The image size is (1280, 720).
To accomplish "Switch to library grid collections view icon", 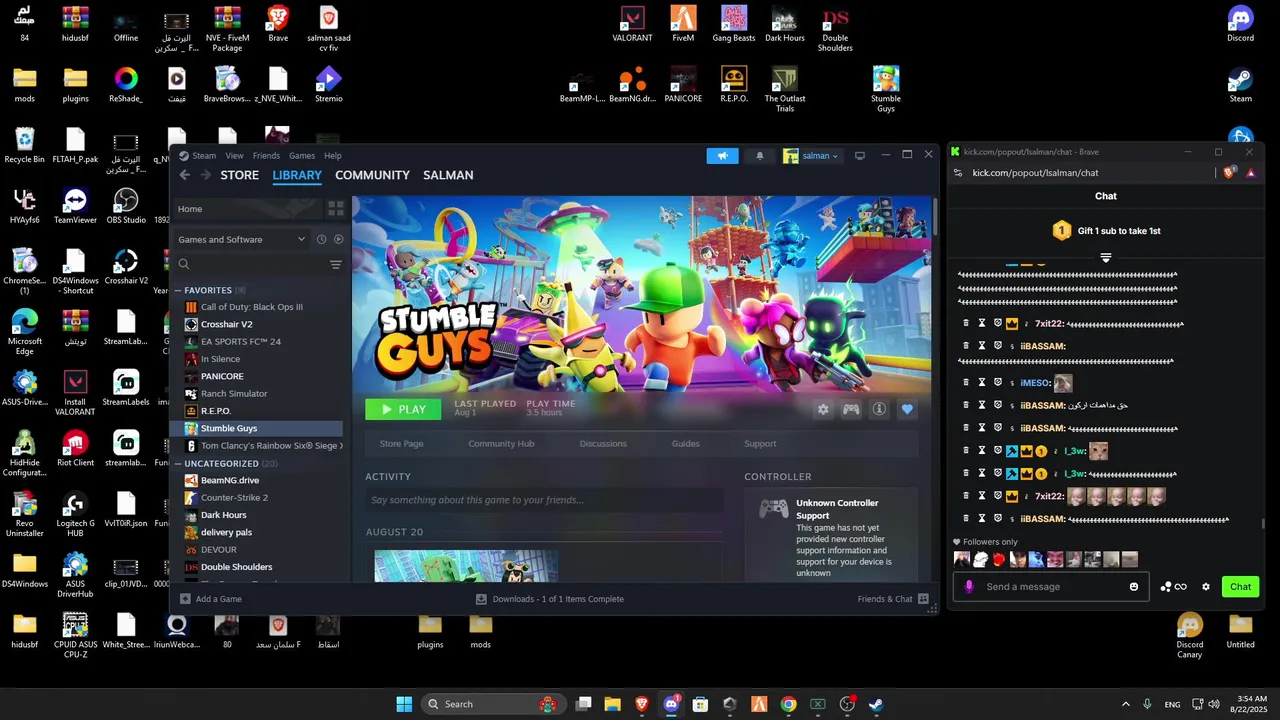I will tap(336, 209).
